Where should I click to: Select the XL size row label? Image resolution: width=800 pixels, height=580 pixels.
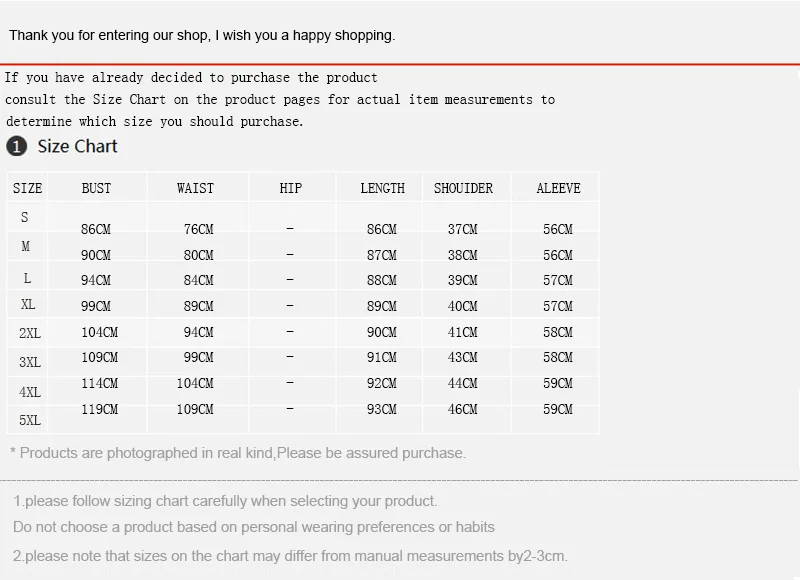(x=28, y=305)
